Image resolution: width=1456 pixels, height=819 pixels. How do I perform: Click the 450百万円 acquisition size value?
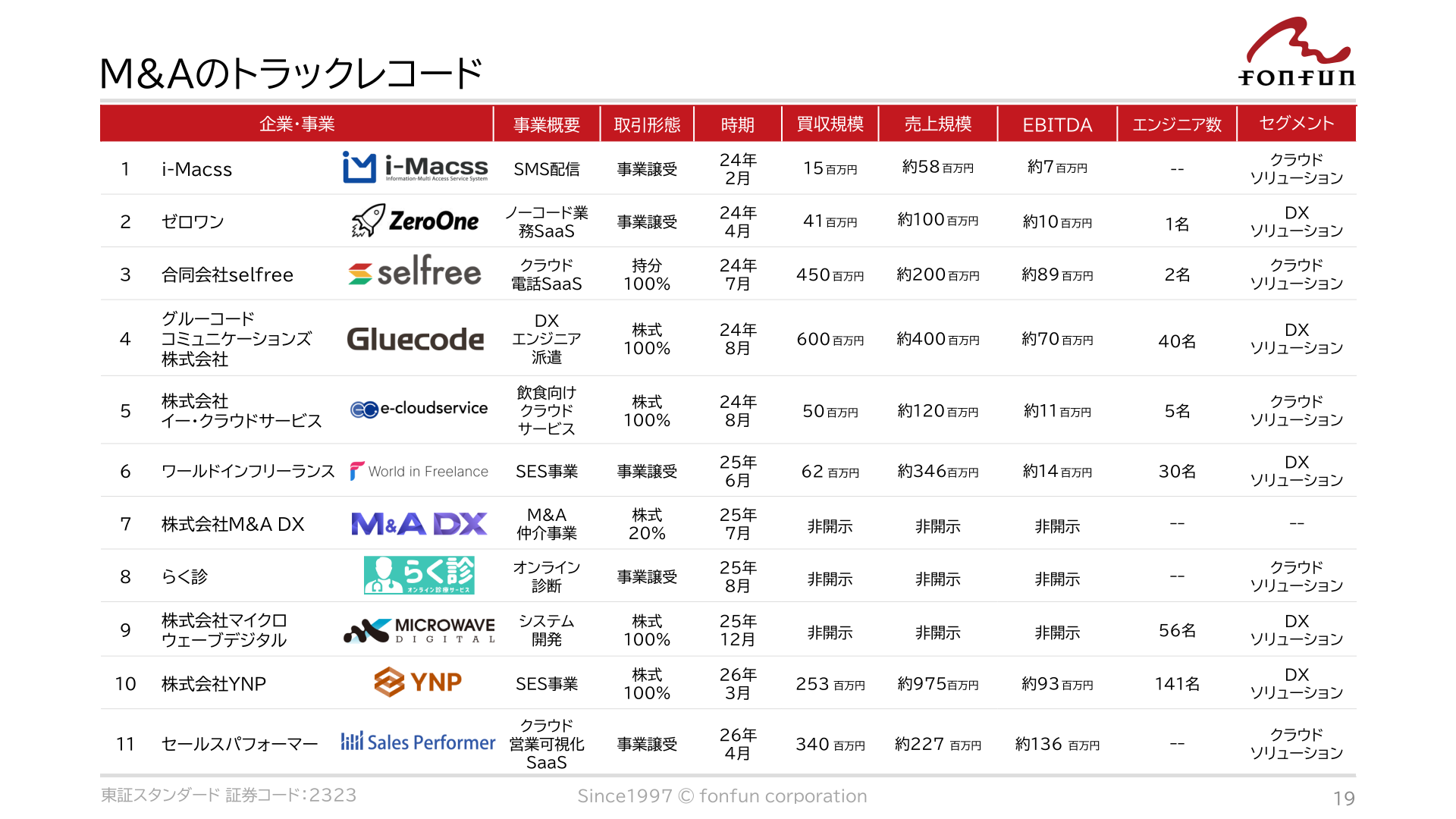coord(830,275)
